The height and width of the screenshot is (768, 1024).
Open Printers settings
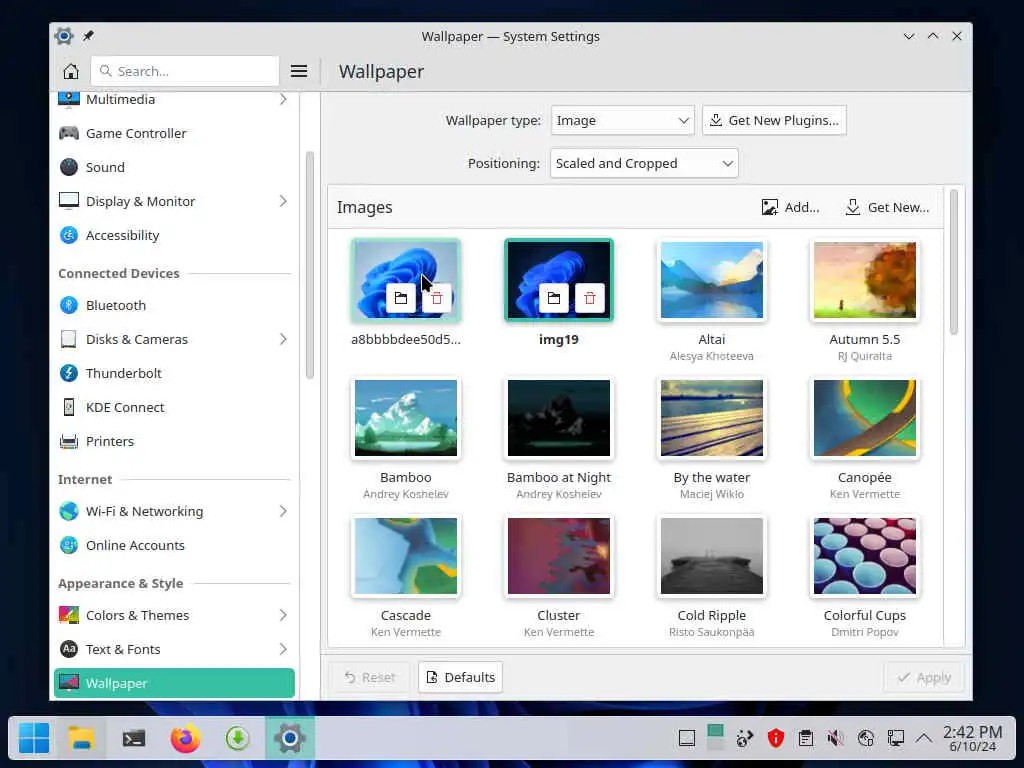point(174,441)
